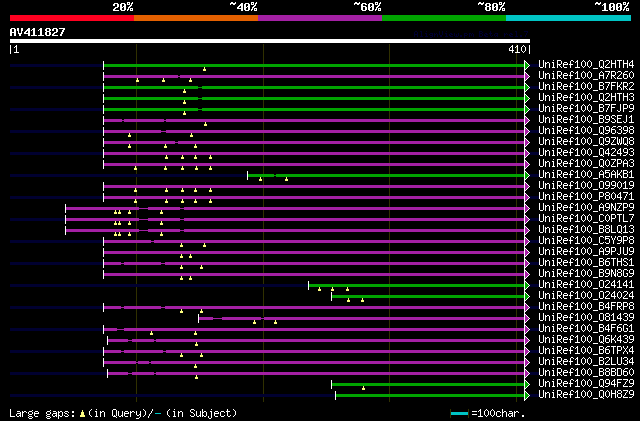
Task: Open the UniRef100_B9SEJ1 hit label
Action: (x=586, y=119)
